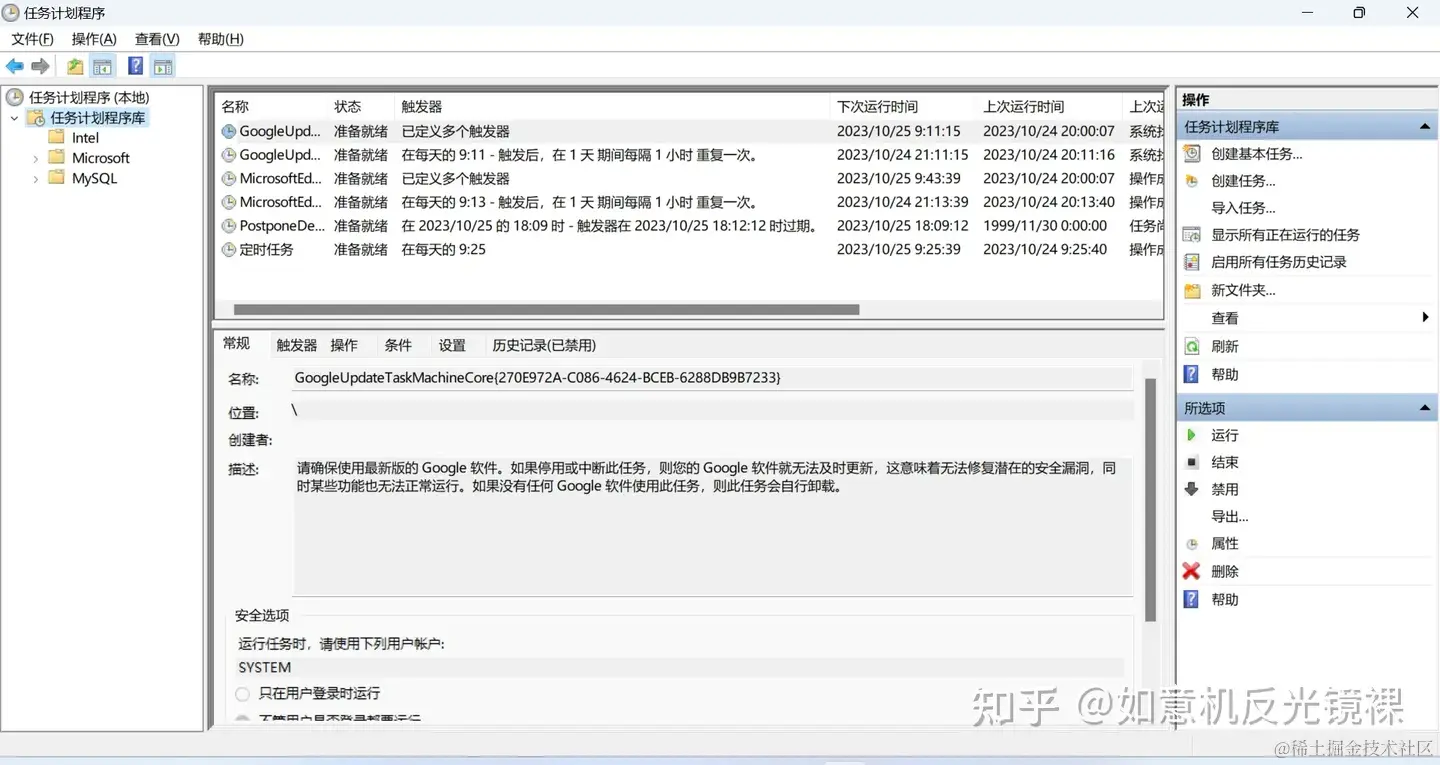
Task: Click the 2023/10/25 9:11:15 next run cell
Action: click(x=898, y=131)
